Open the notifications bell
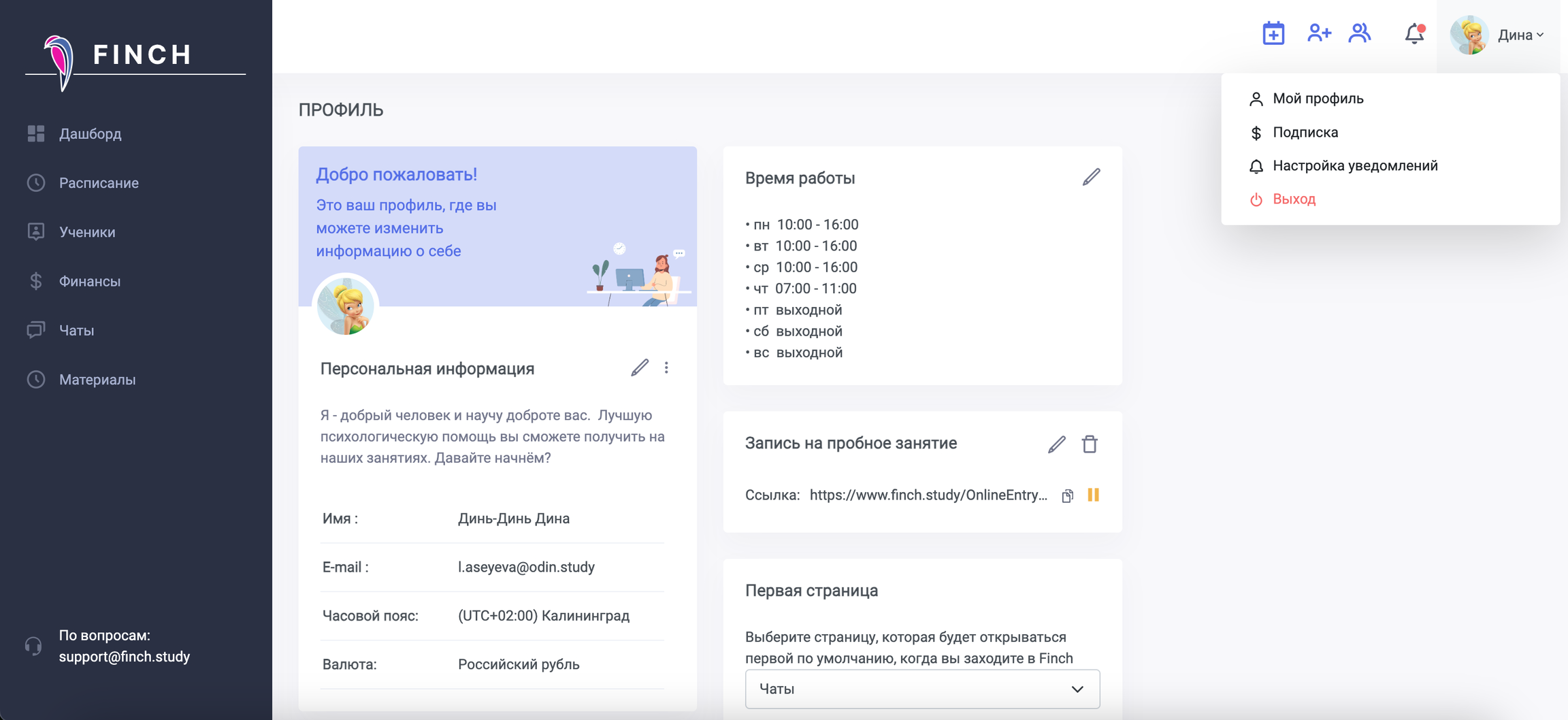This screenshot has height=720, width=1568. click(x=1414, y=33)
